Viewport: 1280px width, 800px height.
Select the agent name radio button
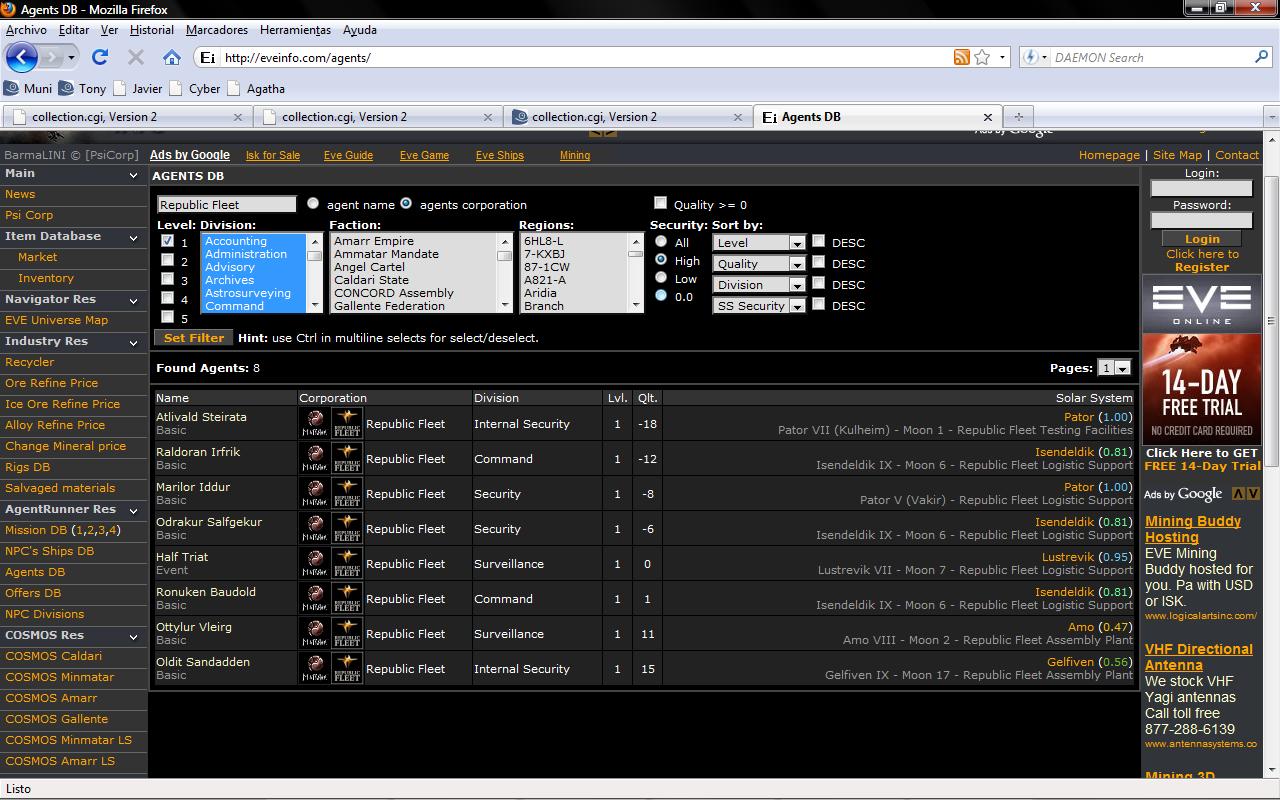[x=313, y=203]
